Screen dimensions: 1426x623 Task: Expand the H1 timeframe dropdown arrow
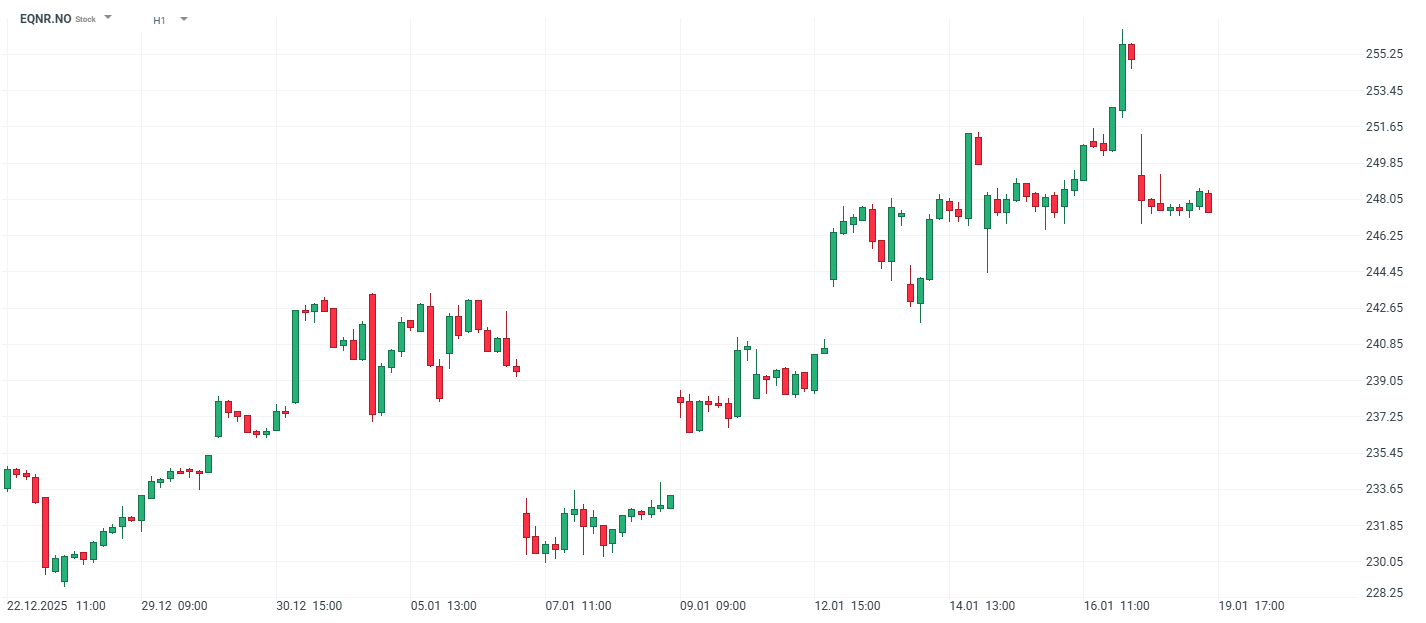pyautogui.click(x=183, y=19)
